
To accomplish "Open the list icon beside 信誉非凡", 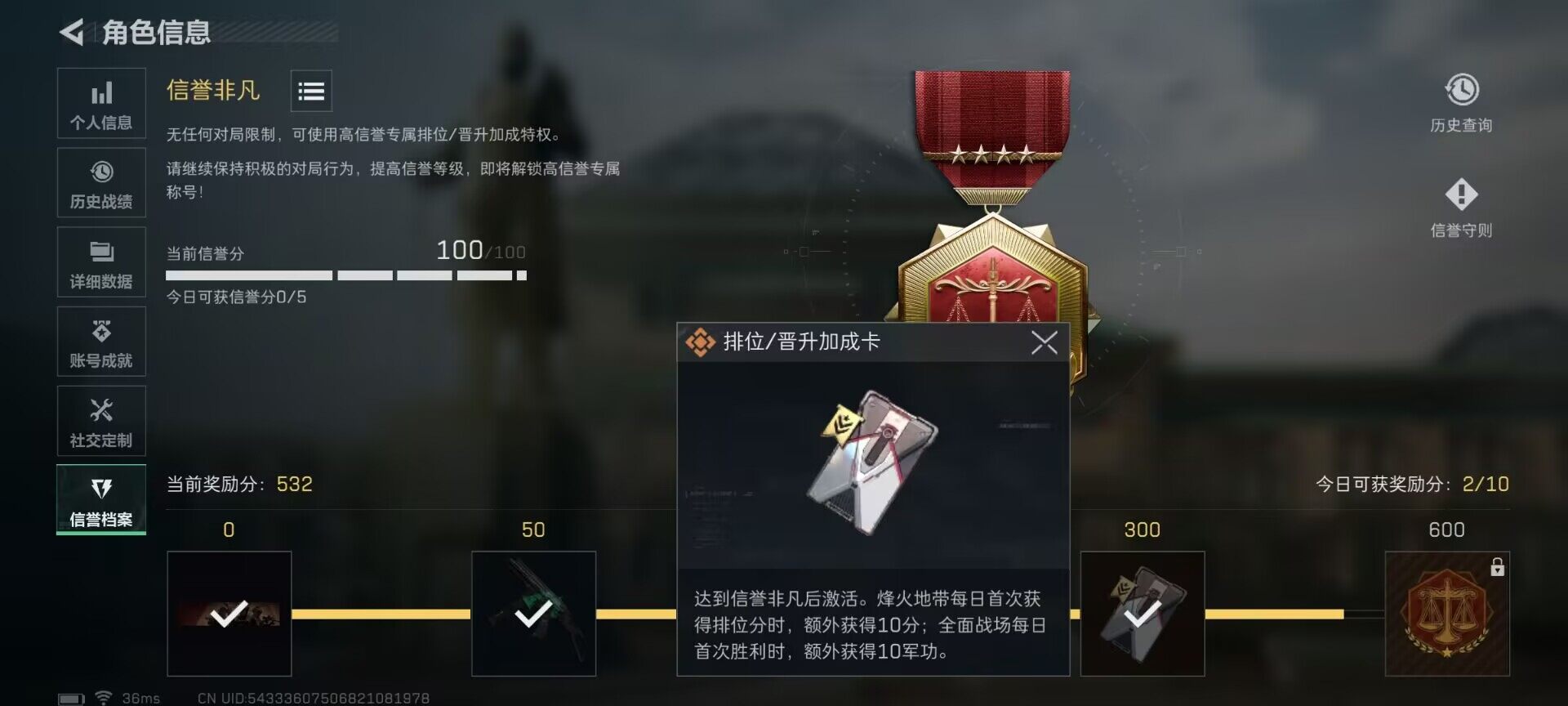I will click(311, 91).
